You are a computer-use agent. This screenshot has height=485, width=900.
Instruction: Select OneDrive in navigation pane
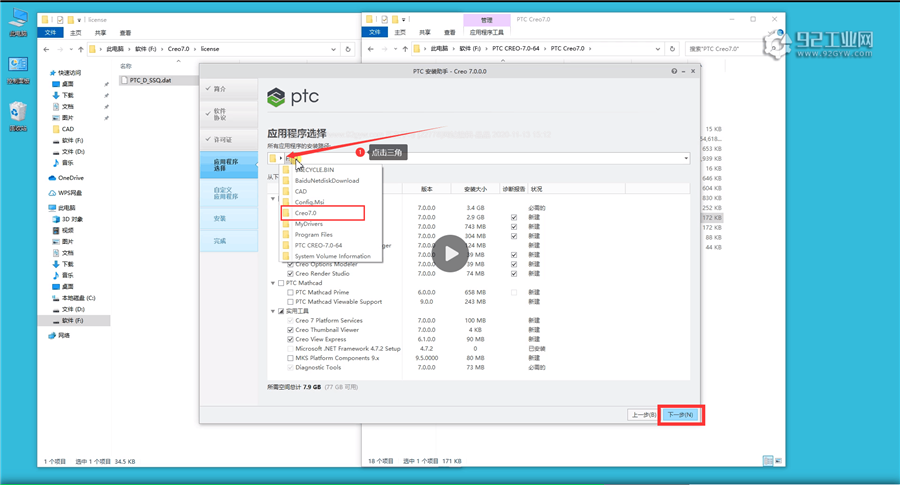[x=71, y=178]
